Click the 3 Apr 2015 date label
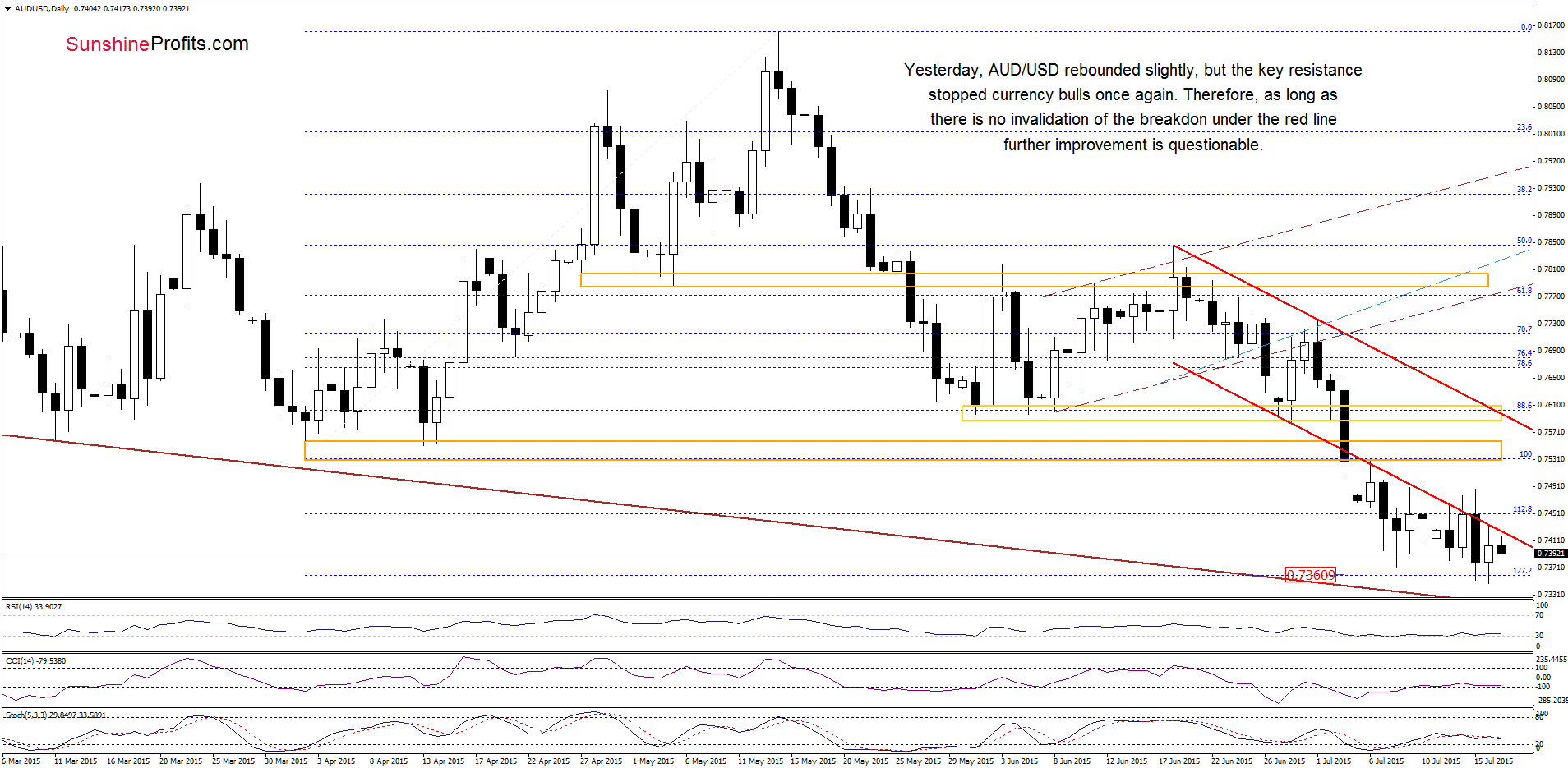The height and width of the screenshot is (768, 1568). (x=336, y=761)
